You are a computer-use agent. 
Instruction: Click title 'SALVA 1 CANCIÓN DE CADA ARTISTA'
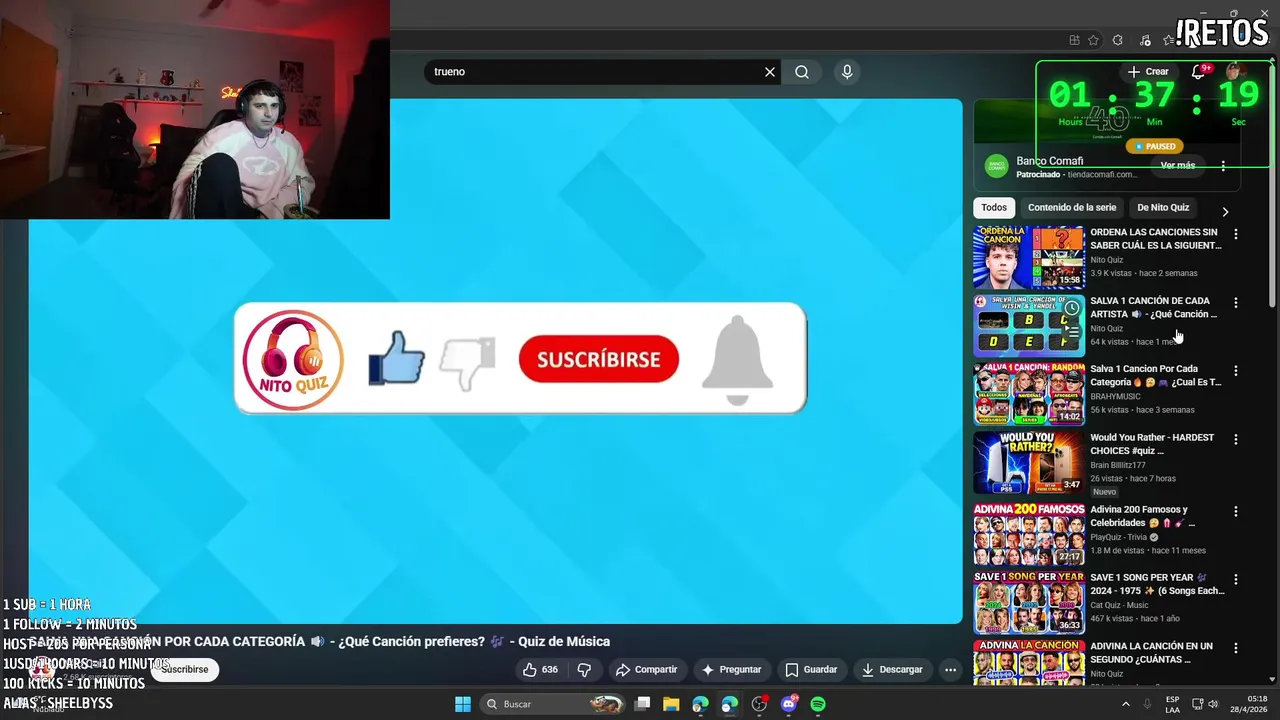[1153, 307]
